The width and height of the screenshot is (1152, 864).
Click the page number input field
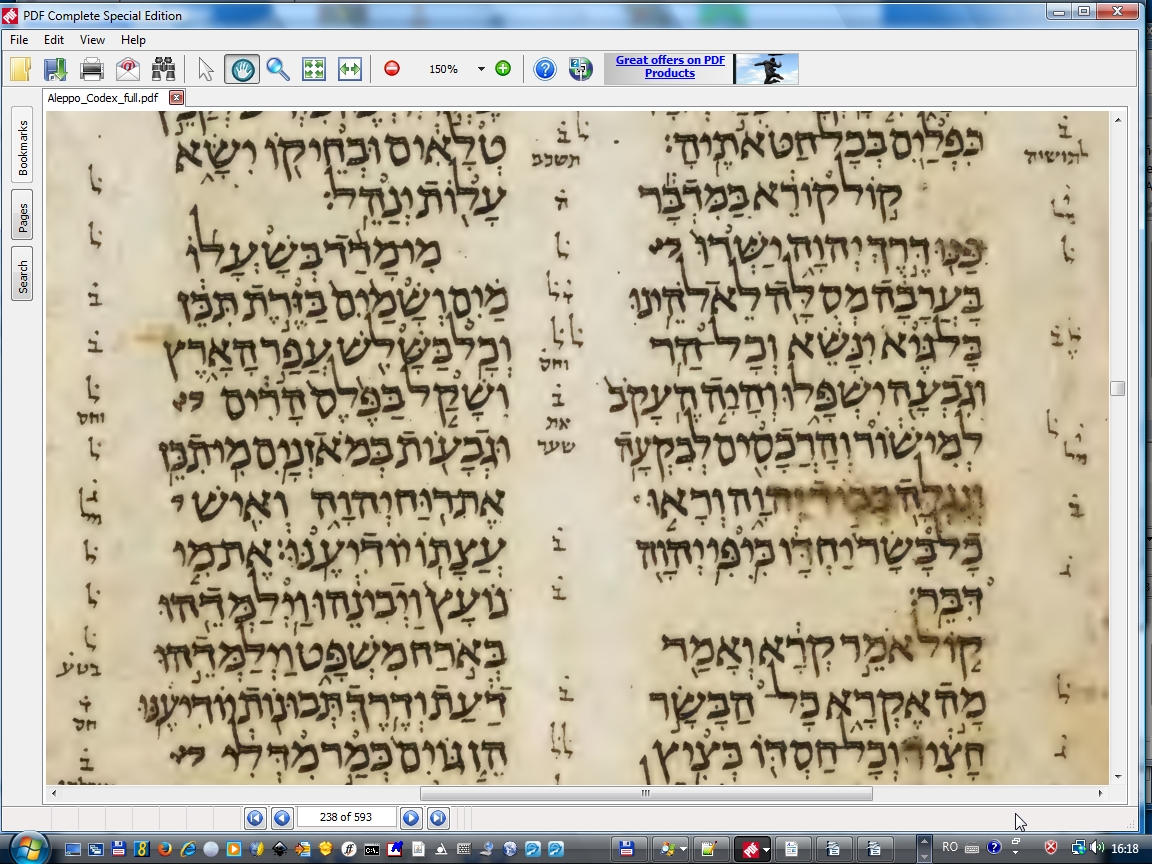pos(346,818)
